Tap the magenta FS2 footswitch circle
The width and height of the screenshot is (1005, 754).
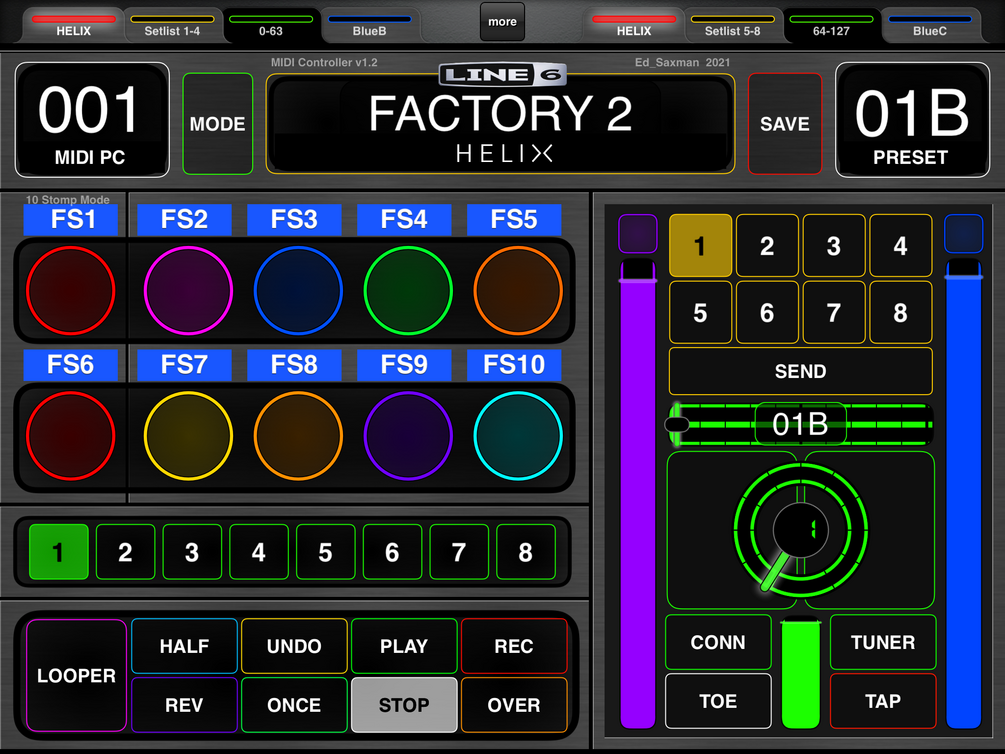tap(188, 290)
